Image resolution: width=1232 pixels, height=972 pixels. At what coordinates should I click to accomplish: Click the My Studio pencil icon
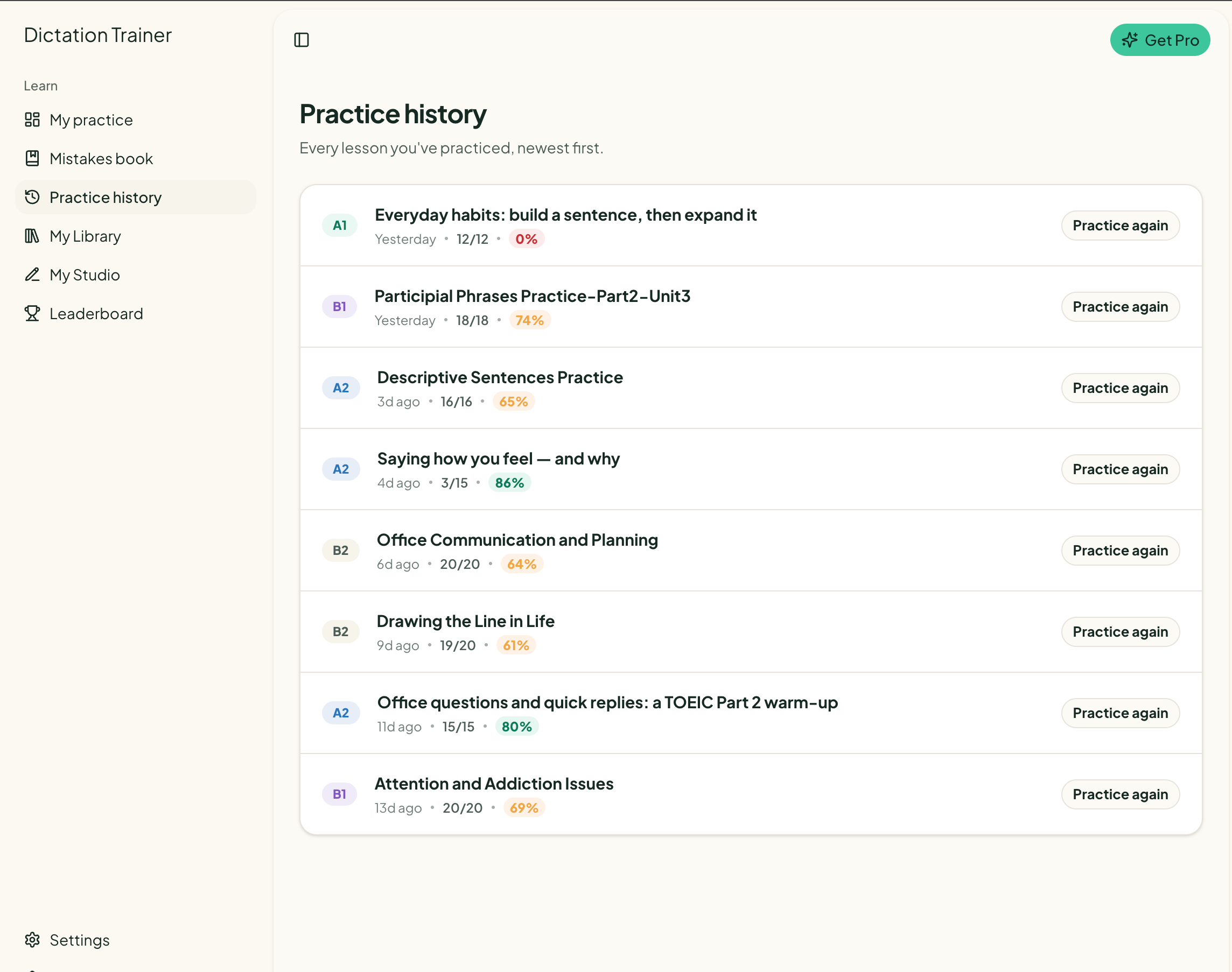[x=32, y=274]
